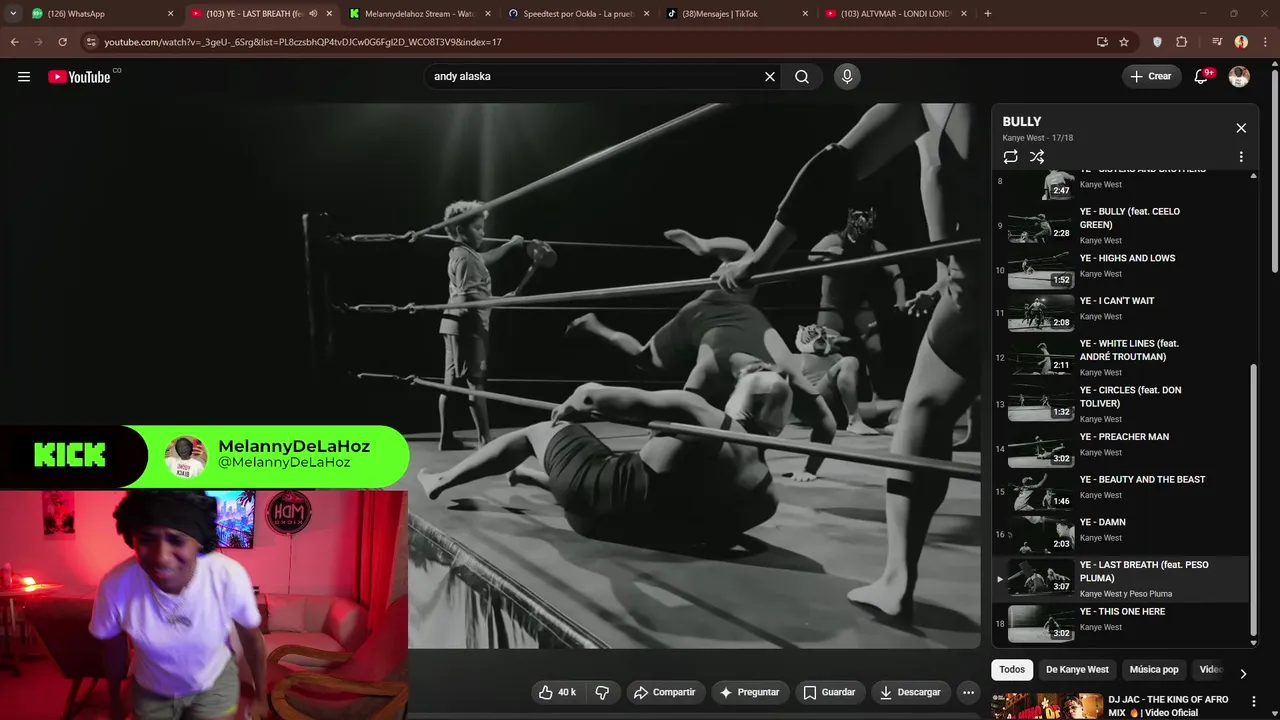
Task: Switch to the ALTVMAR - LONDI tab
Action: 896,14
